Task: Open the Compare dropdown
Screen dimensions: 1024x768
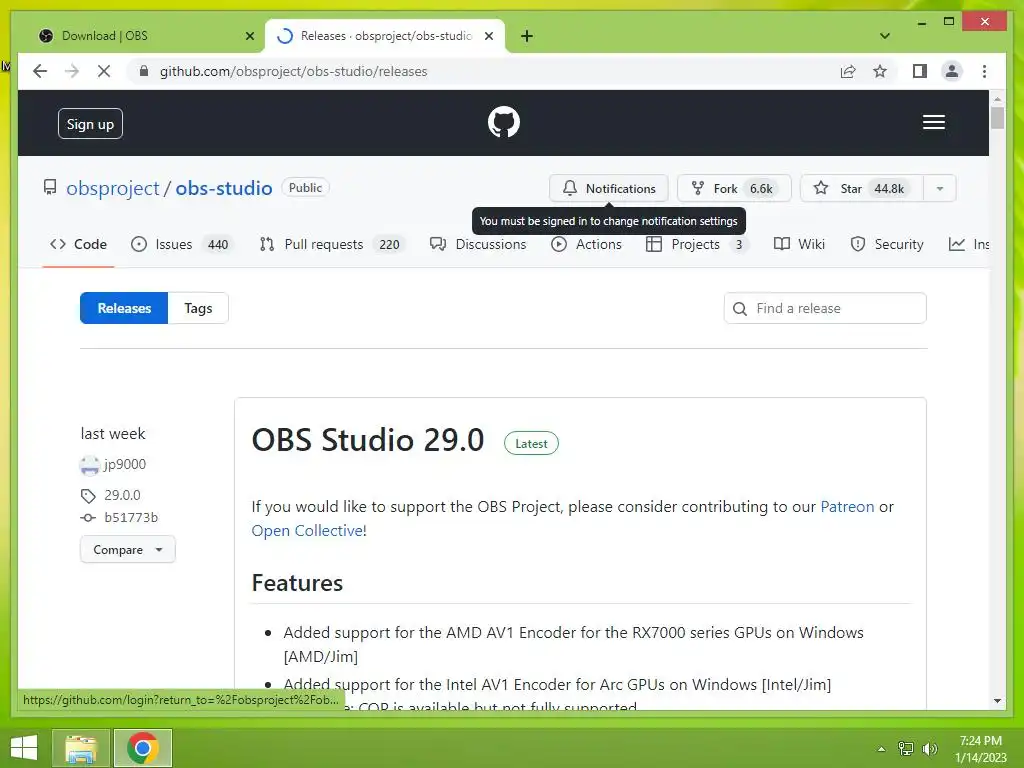Action: [x=127, y=549]
